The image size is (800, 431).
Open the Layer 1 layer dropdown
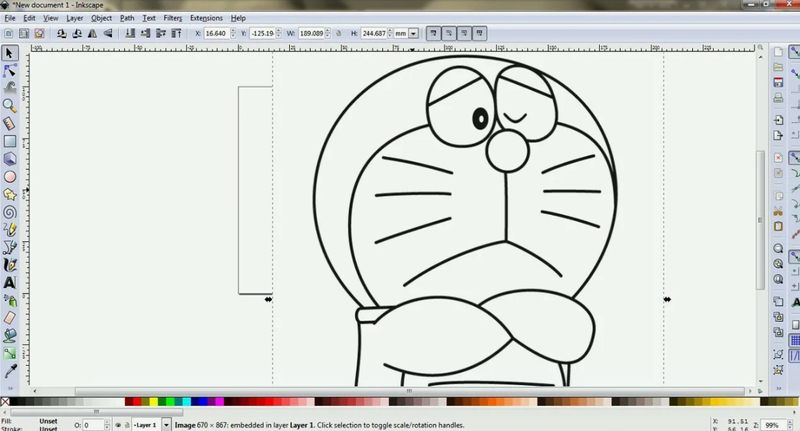(166, 425)
